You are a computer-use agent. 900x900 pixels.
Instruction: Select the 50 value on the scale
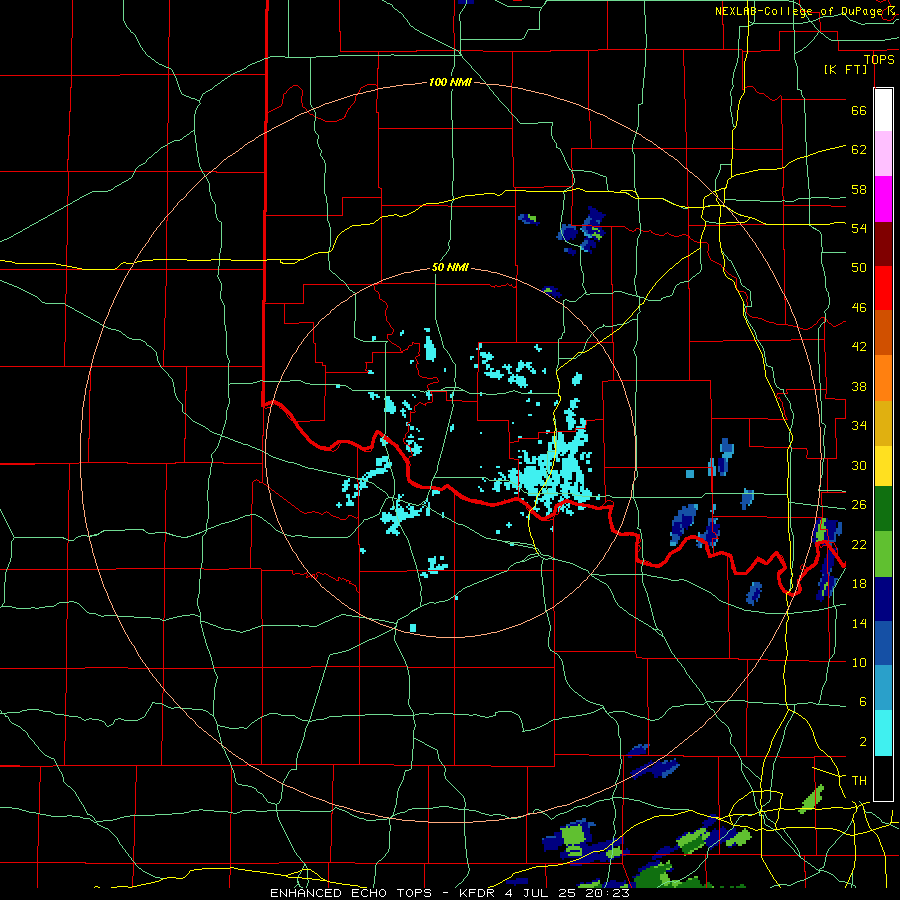coord(859,267)
